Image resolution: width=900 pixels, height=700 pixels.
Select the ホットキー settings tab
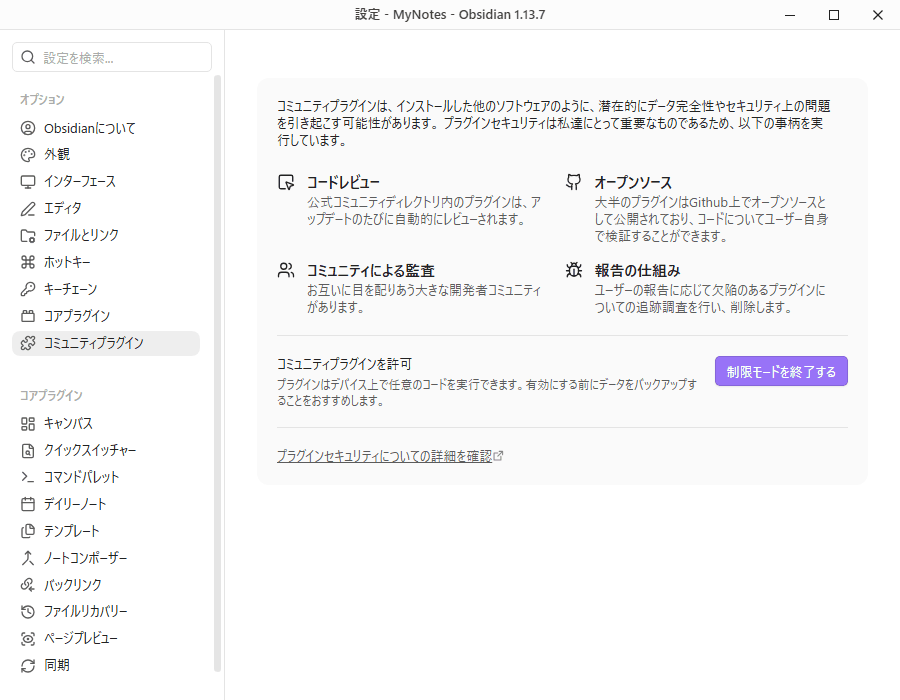[106, 262]
